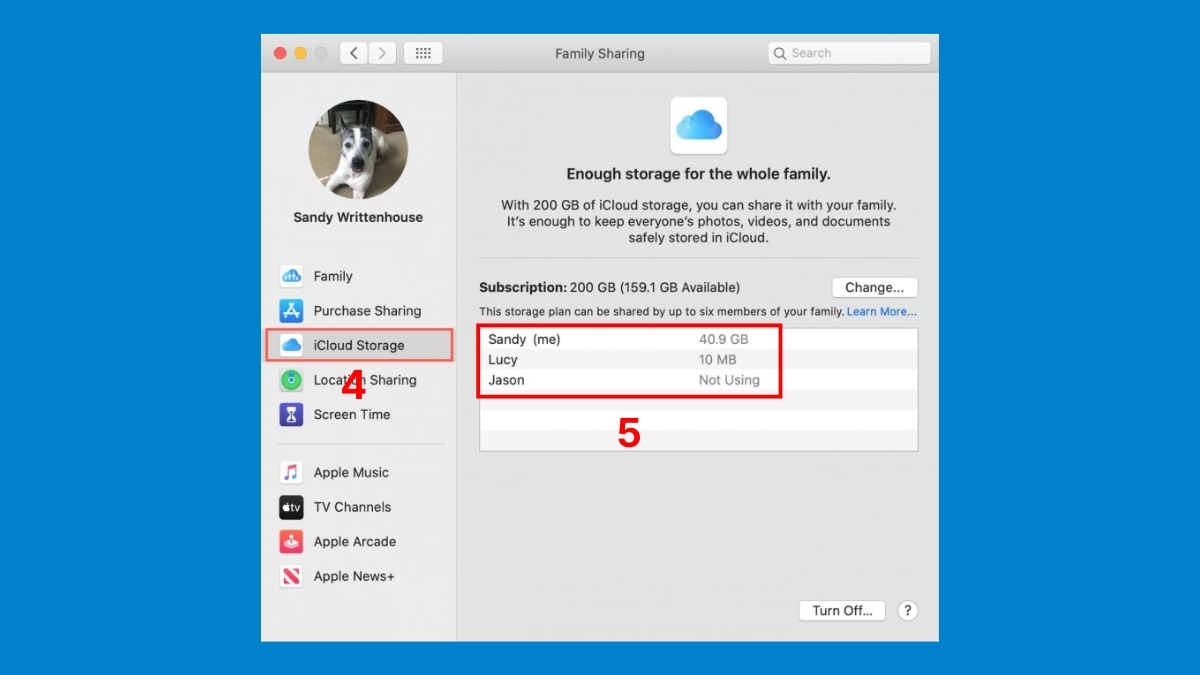Click the TV Channels Apple TV icon
Screen dimensions: 1200x675
coord(291,507)
